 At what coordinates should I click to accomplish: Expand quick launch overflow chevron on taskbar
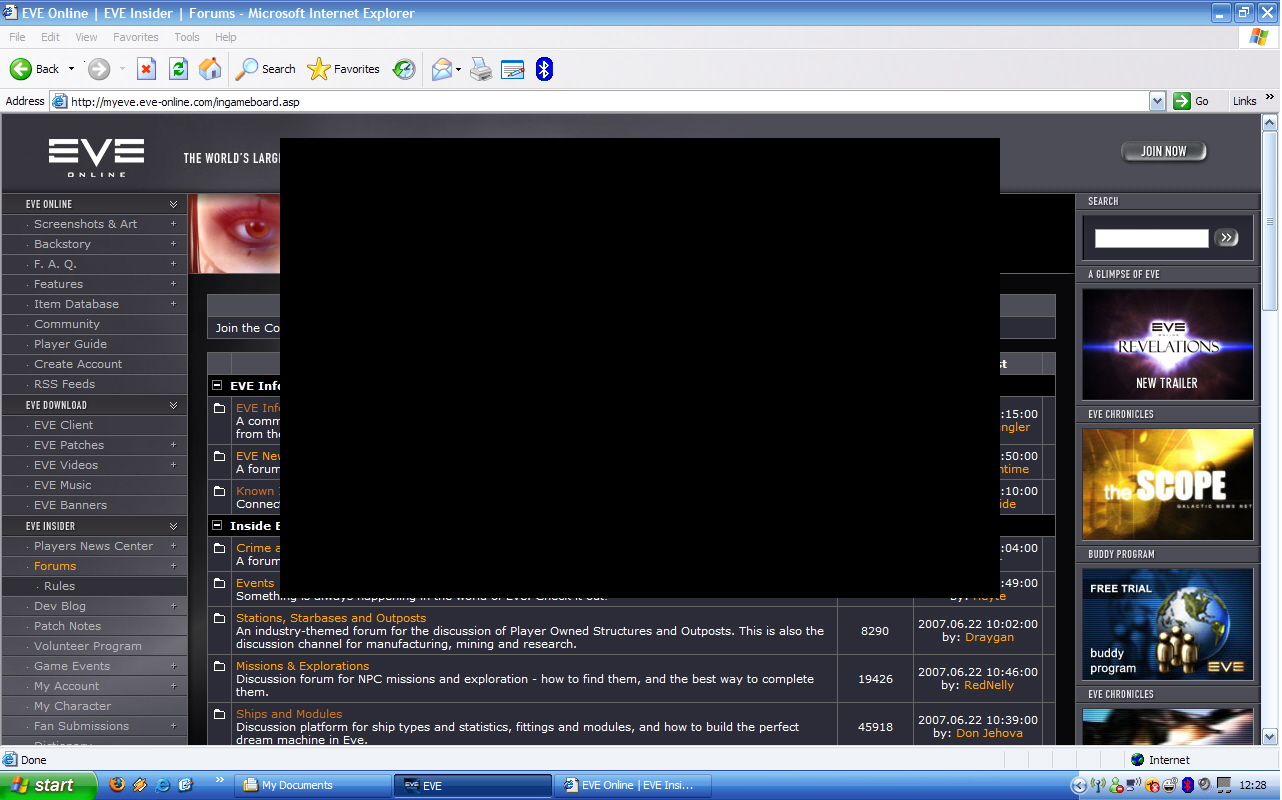220,780
